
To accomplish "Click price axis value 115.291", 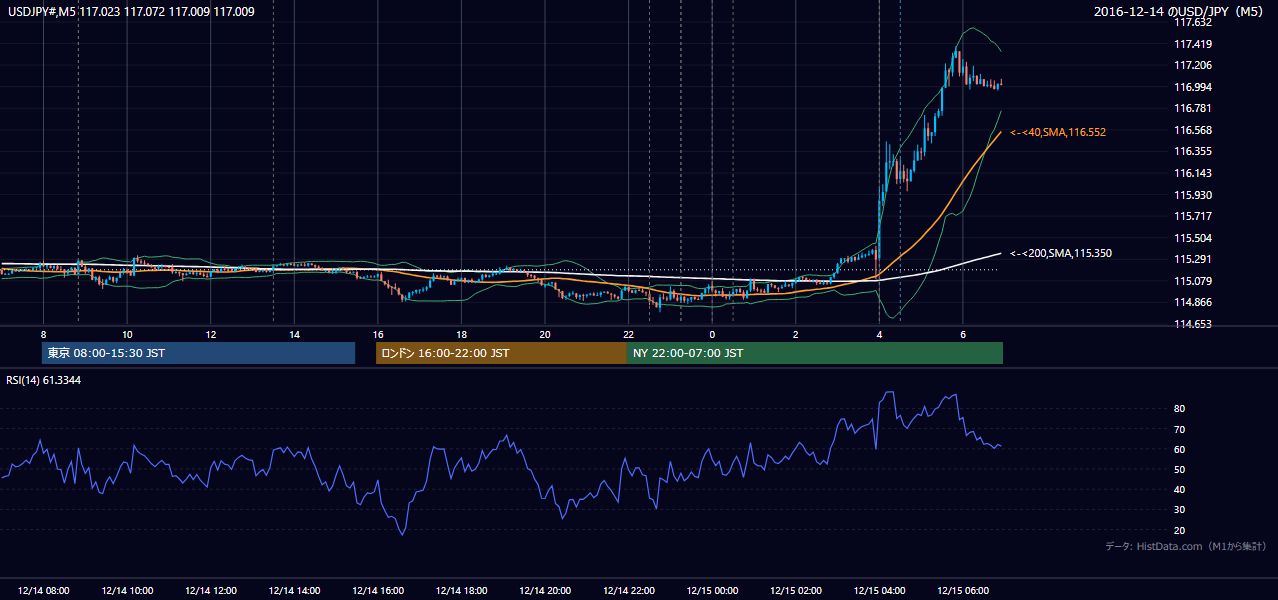I will (1194, 259).
